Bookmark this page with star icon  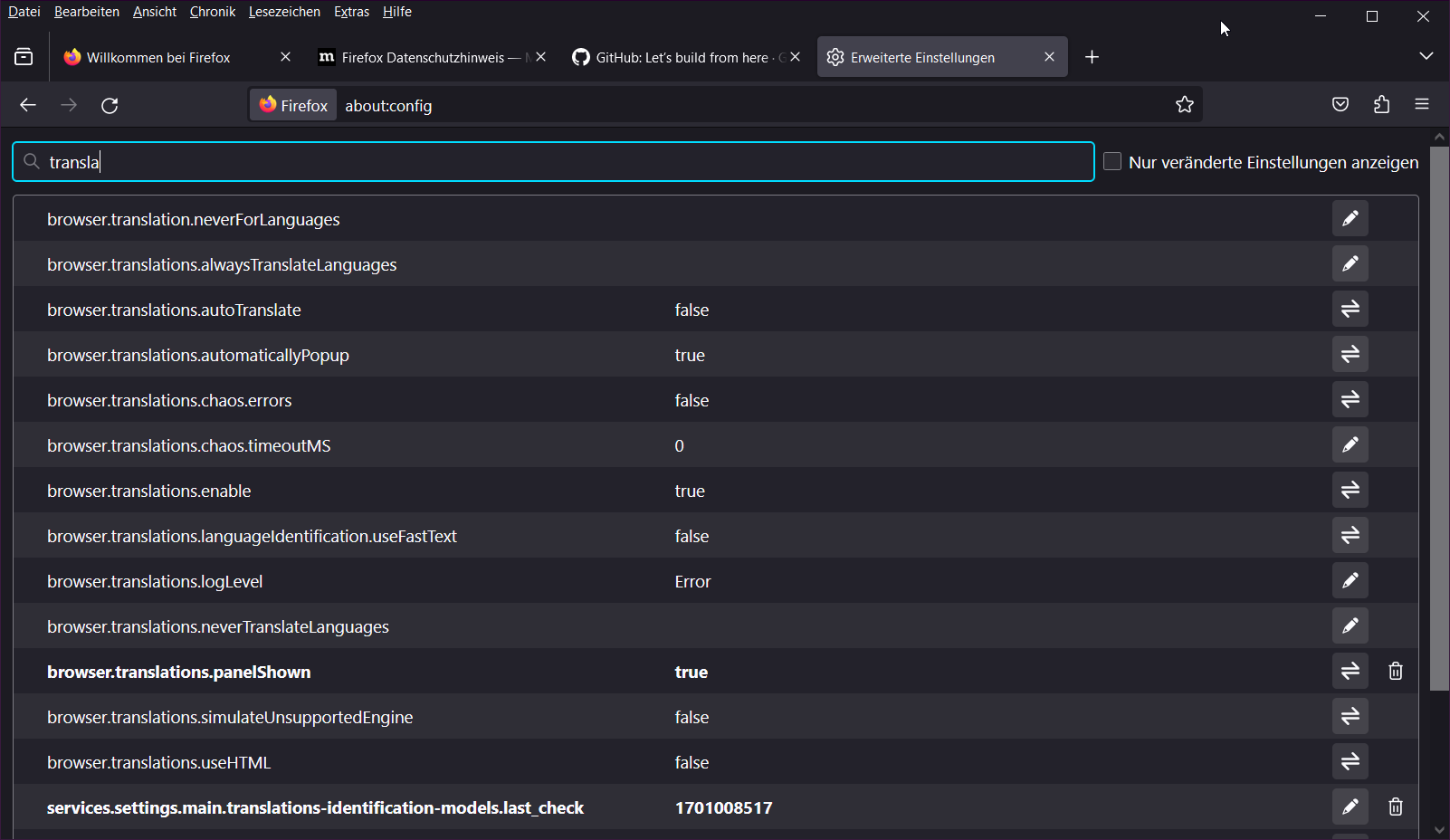(1184, 105)
